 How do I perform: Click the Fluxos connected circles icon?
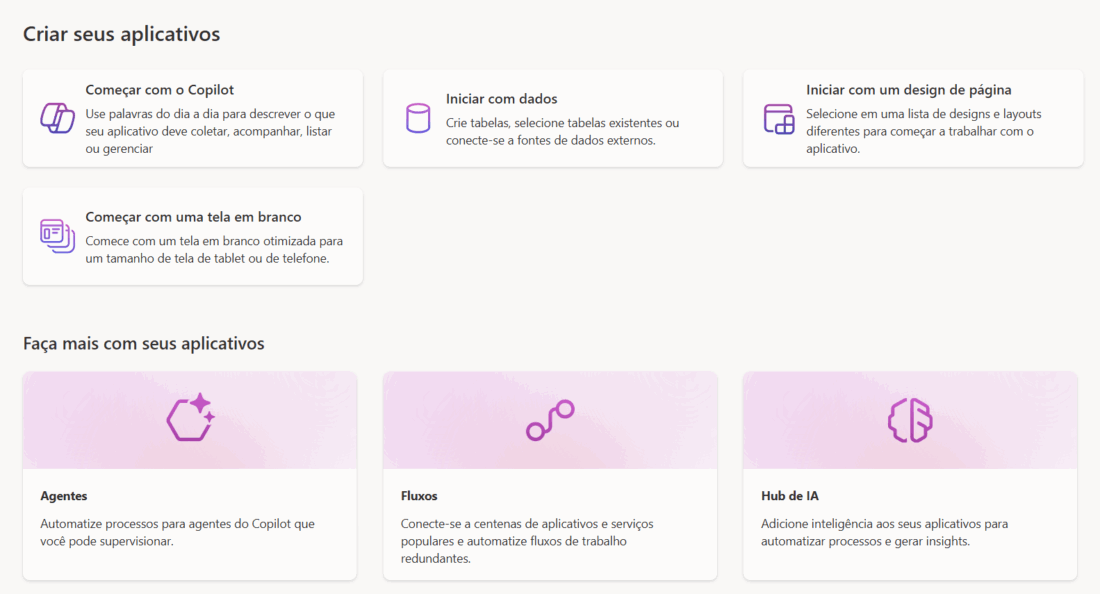click(551, 420)
